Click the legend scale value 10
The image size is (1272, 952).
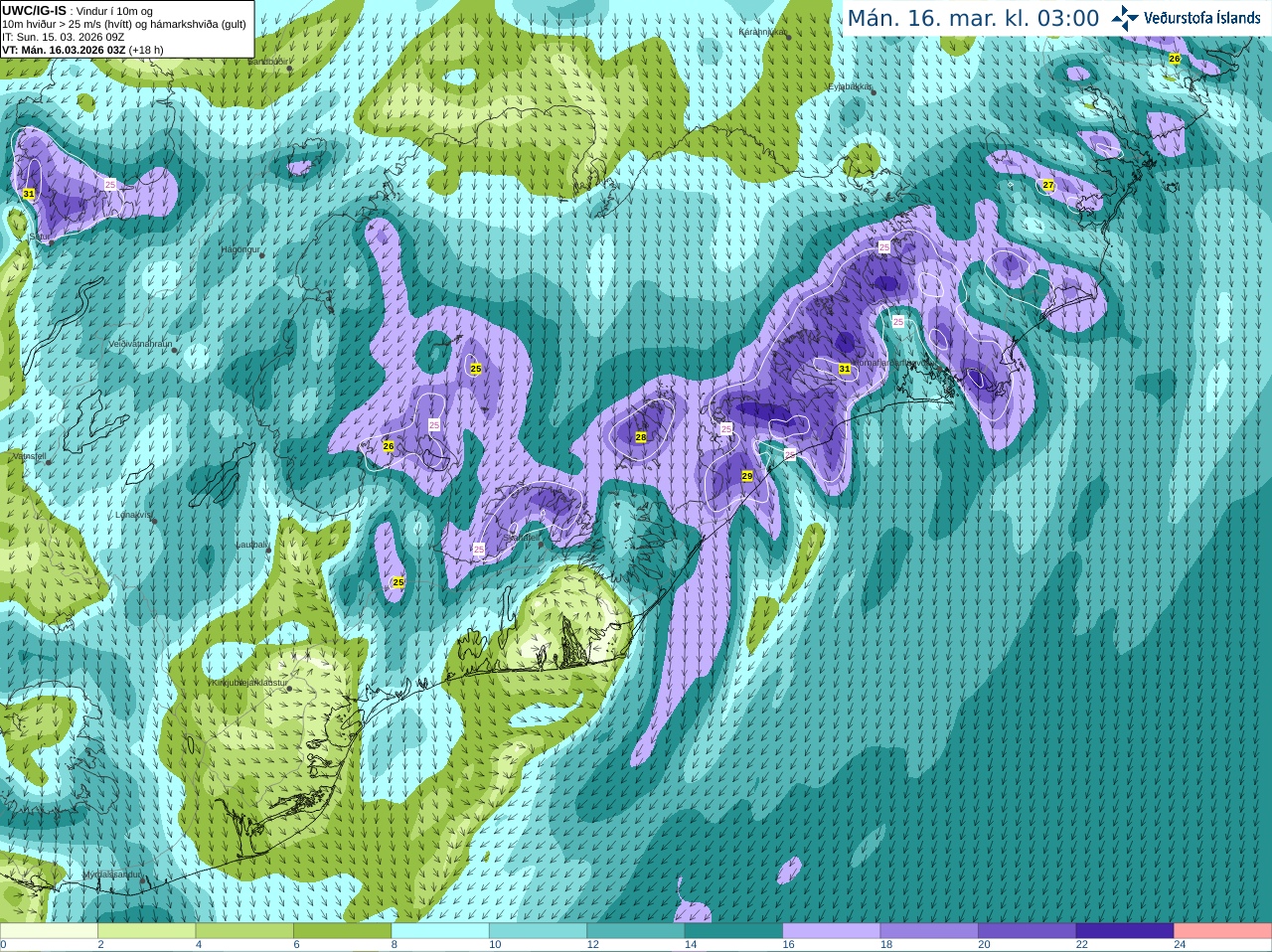[x=495, y=945]
